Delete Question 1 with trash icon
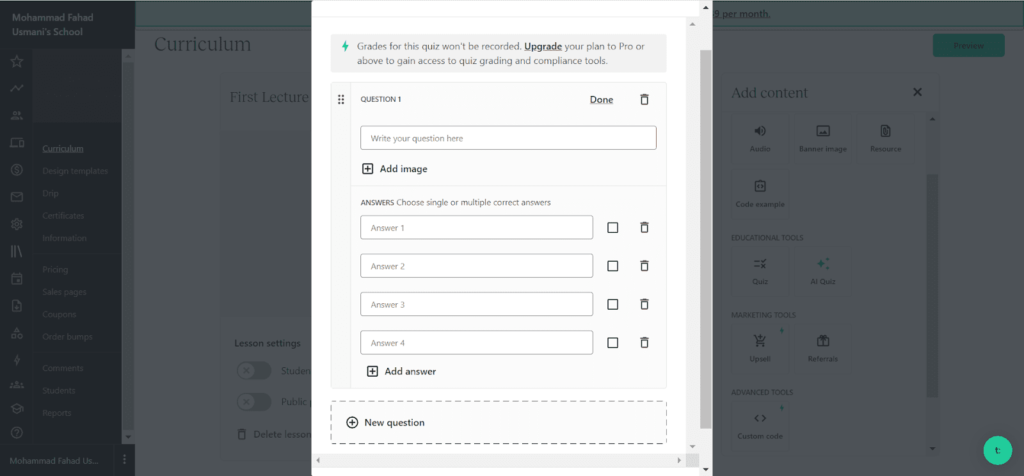Image resolution: width=1024 pixels, height=476 pixels. 644,99
